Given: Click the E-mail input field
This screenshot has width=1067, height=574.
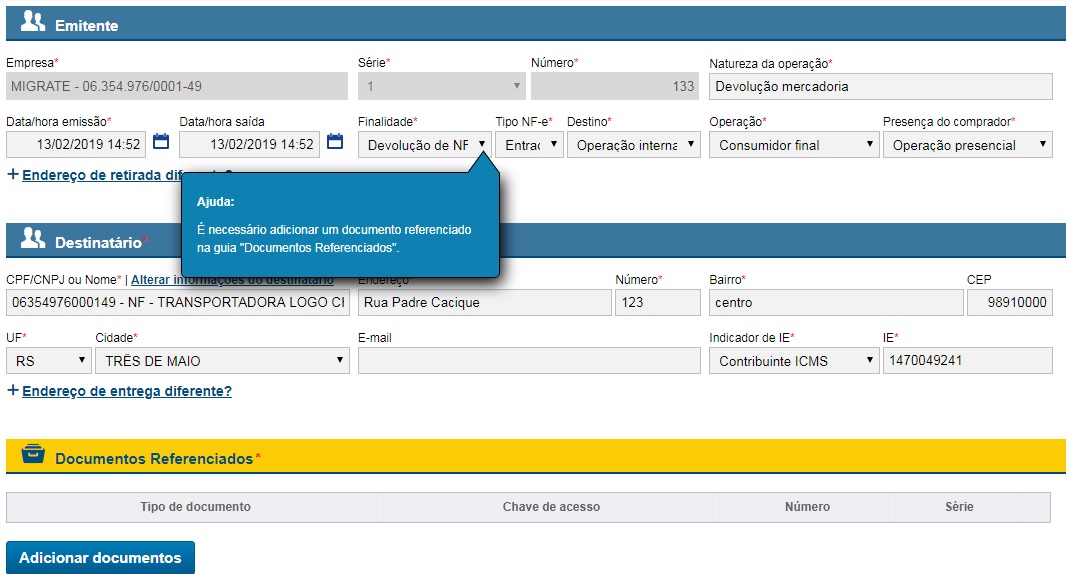Looking at the screenshot, I should (x=529, y=361).
